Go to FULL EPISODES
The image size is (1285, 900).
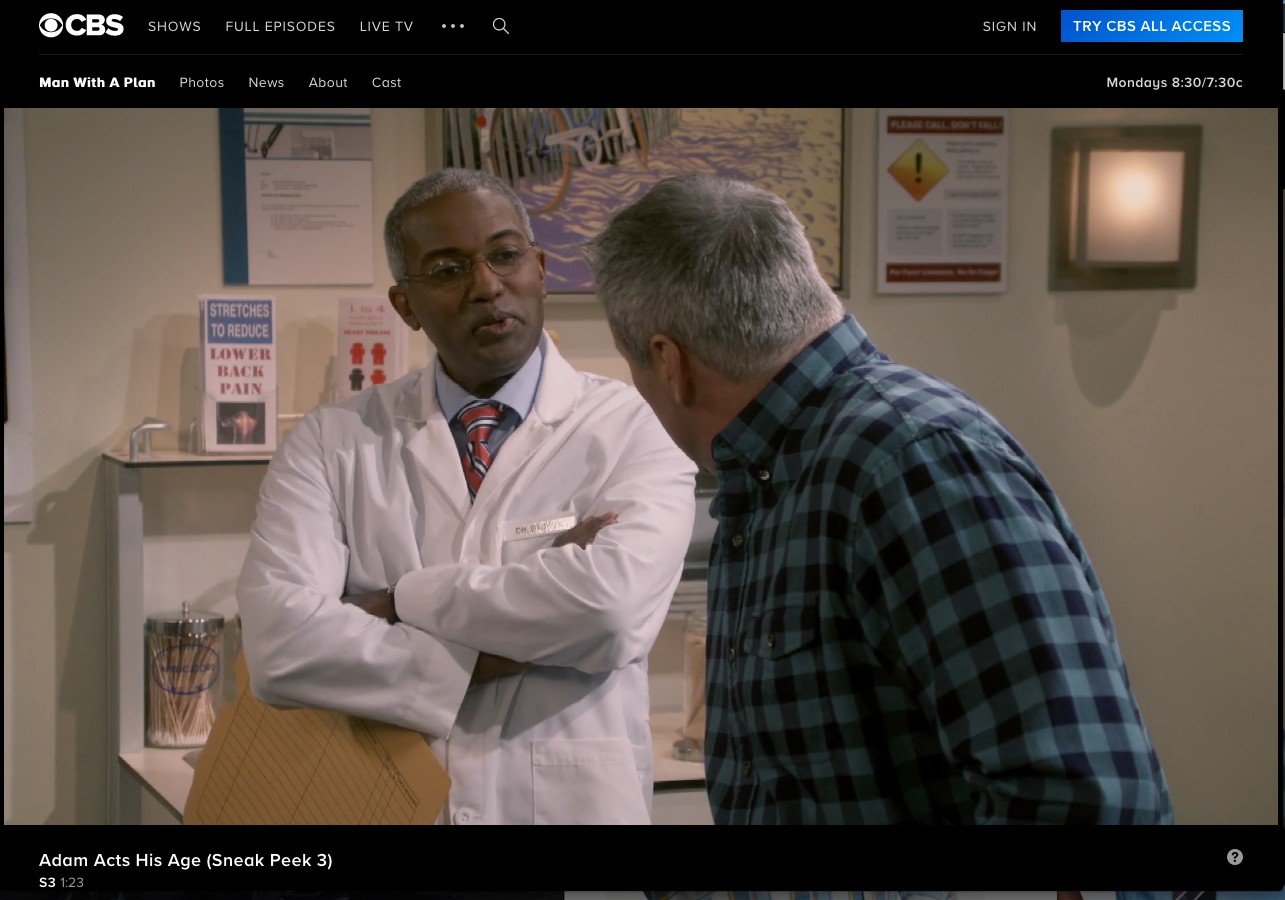(280, 27)
